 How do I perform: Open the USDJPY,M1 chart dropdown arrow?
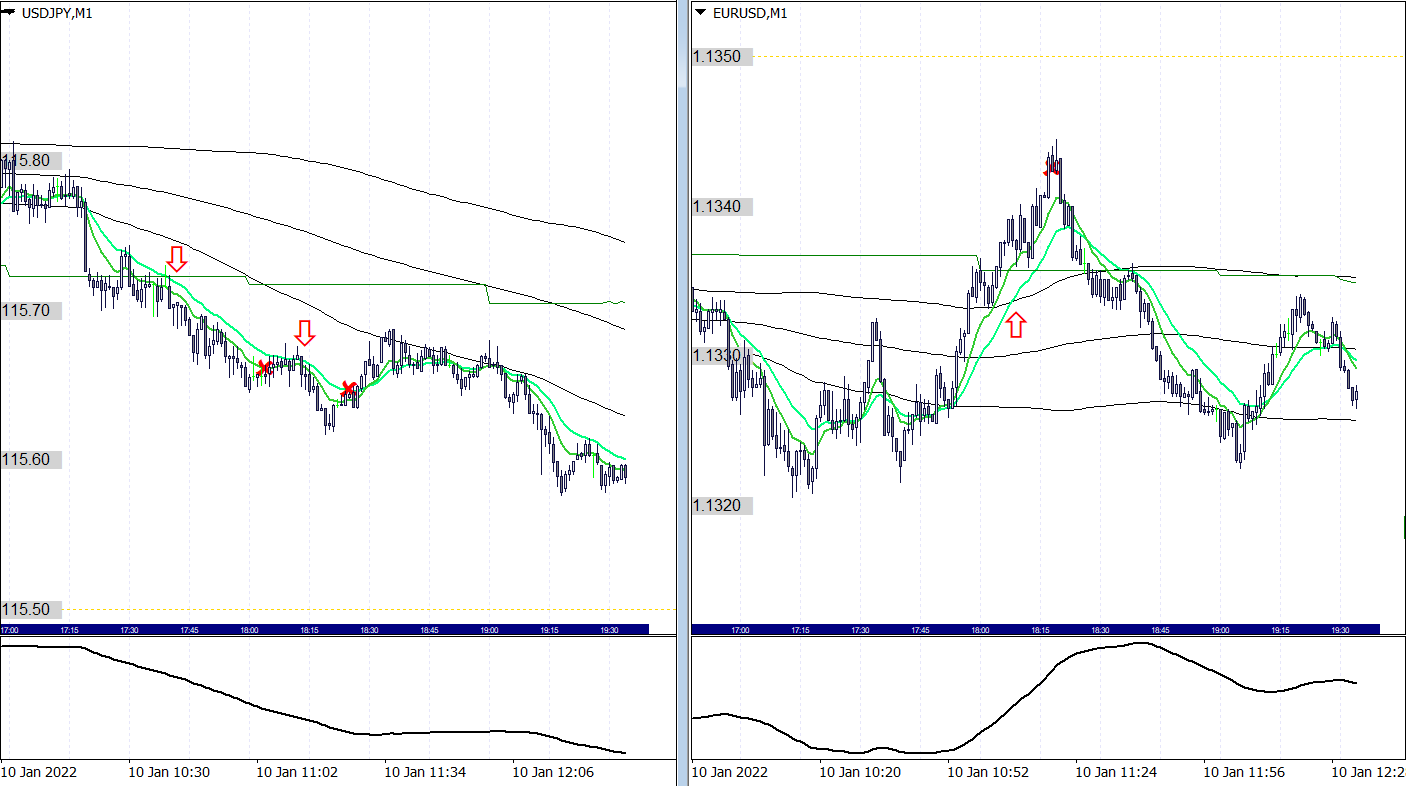point(9,13)
